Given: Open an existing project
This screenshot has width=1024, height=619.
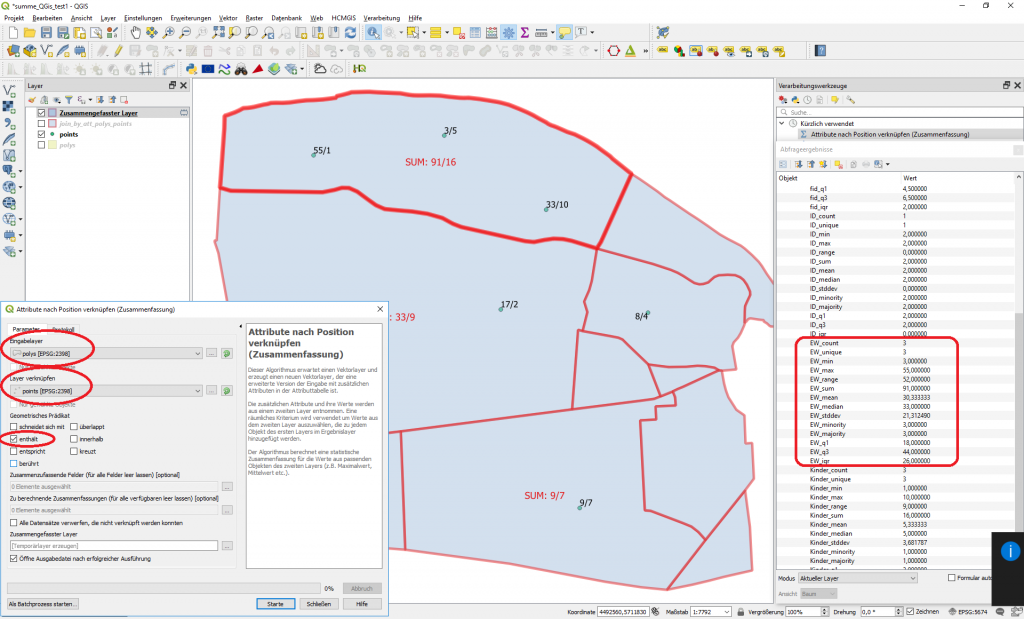Looking at the screenshot, I should pos(30,34).
